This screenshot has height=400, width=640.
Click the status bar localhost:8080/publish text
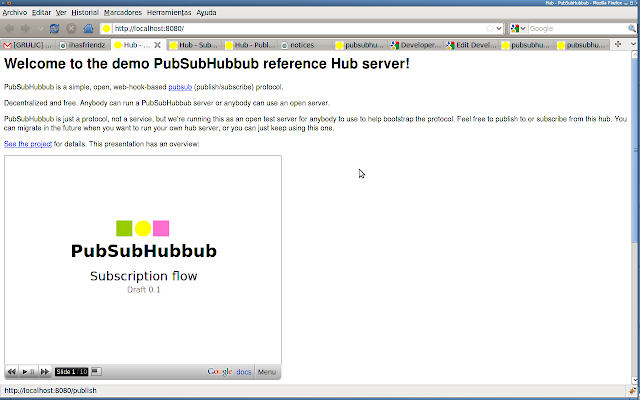pyautogui.click(x=50, y=391)
